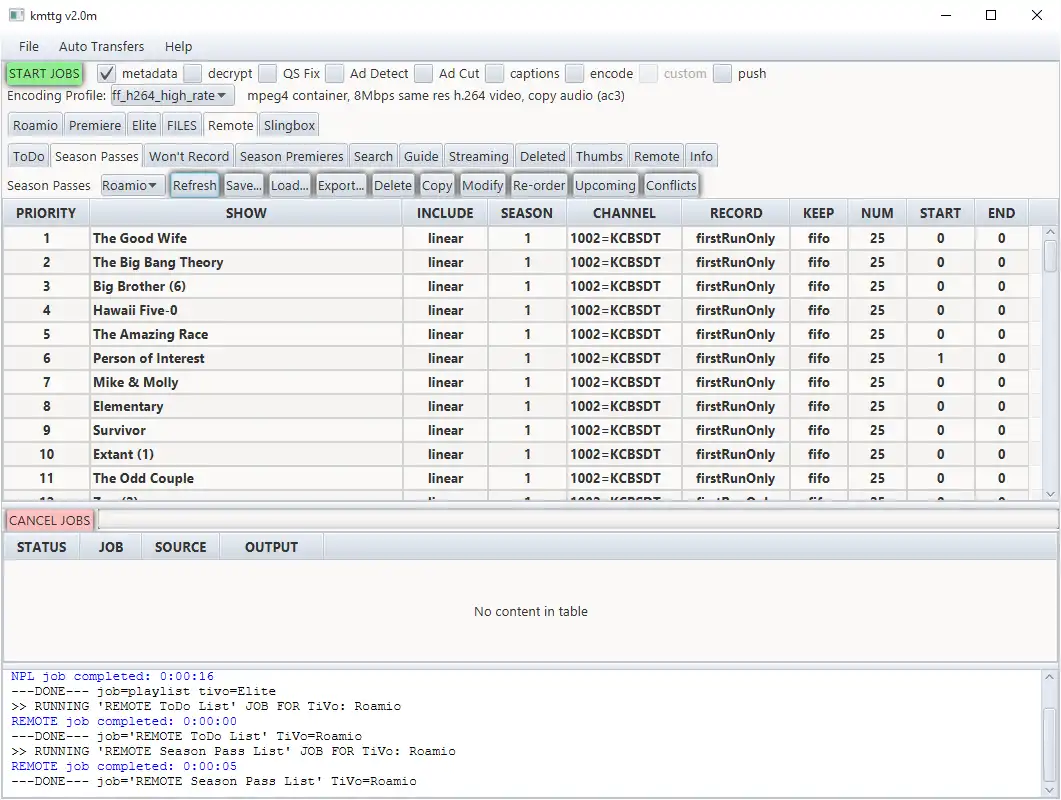This screenshot has width=1061, height=800.
Task: Click the kmttg app icon in title bar
Action: tap(16, 16)
